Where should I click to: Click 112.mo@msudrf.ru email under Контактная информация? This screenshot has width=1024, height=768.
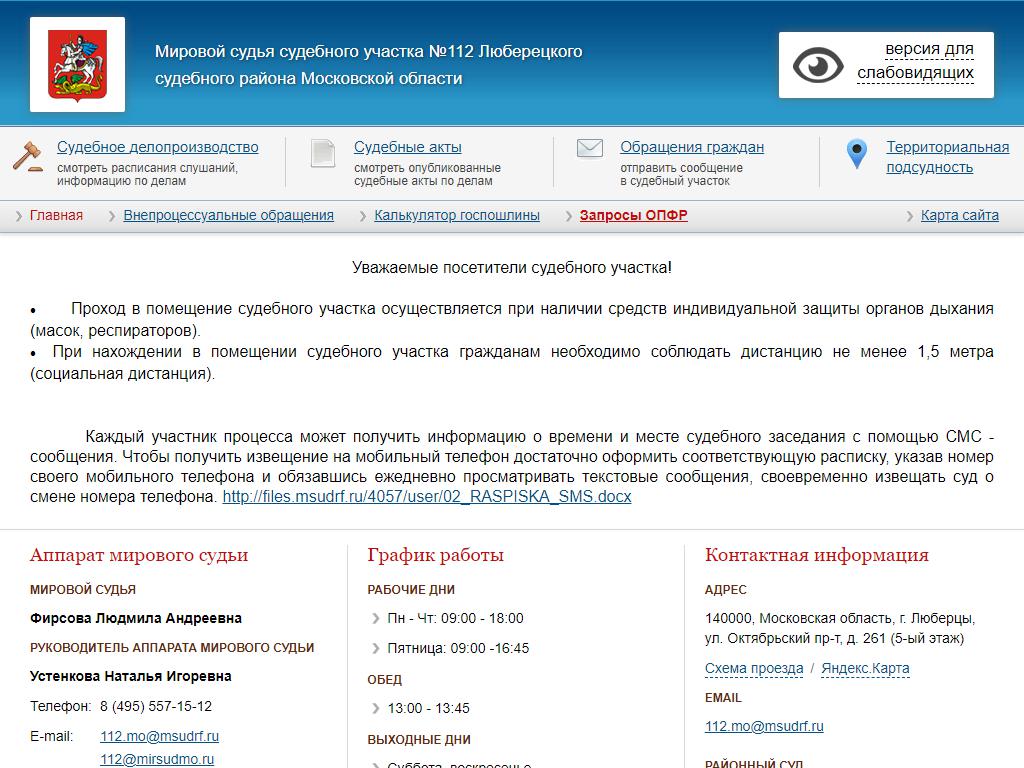tap(764, 726)
